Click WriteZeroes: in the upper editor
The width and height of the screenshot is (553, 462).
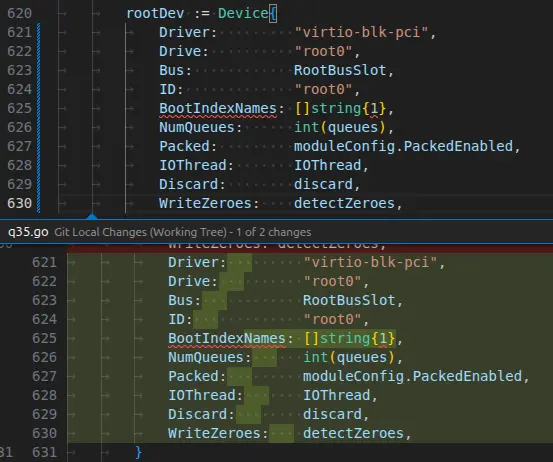(209, 203)
